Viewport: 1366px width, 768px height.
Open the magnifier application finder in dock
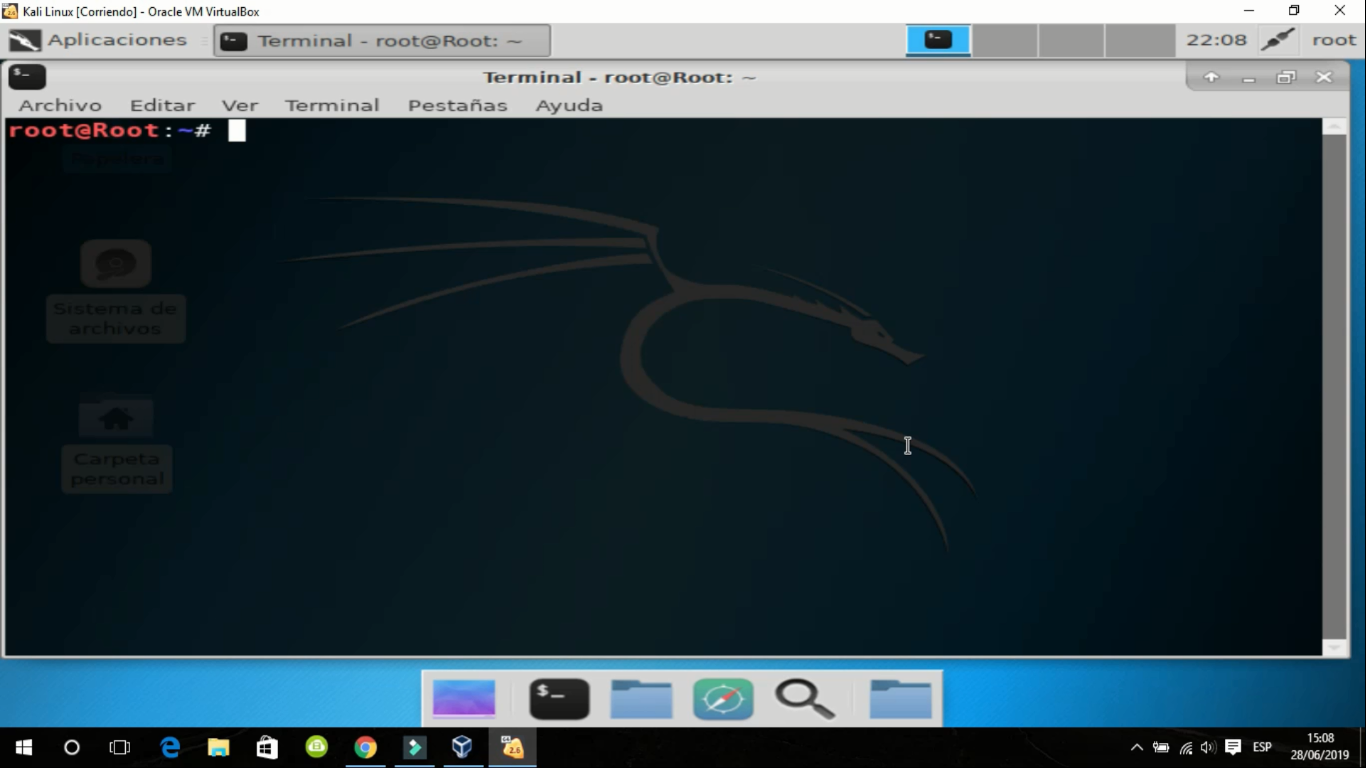click(805, 699)
